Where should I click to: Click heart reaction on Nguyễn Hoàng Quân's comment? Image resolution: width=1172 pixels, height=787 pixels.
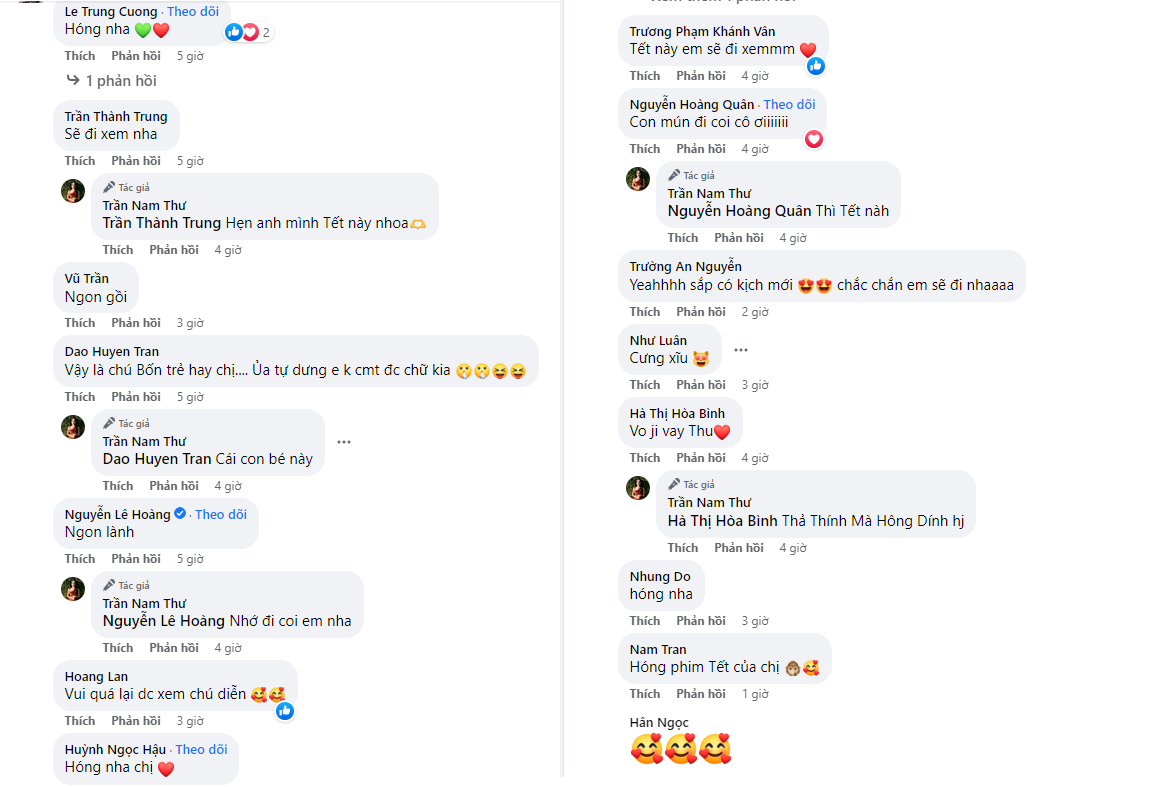click(x=814, y=139)
